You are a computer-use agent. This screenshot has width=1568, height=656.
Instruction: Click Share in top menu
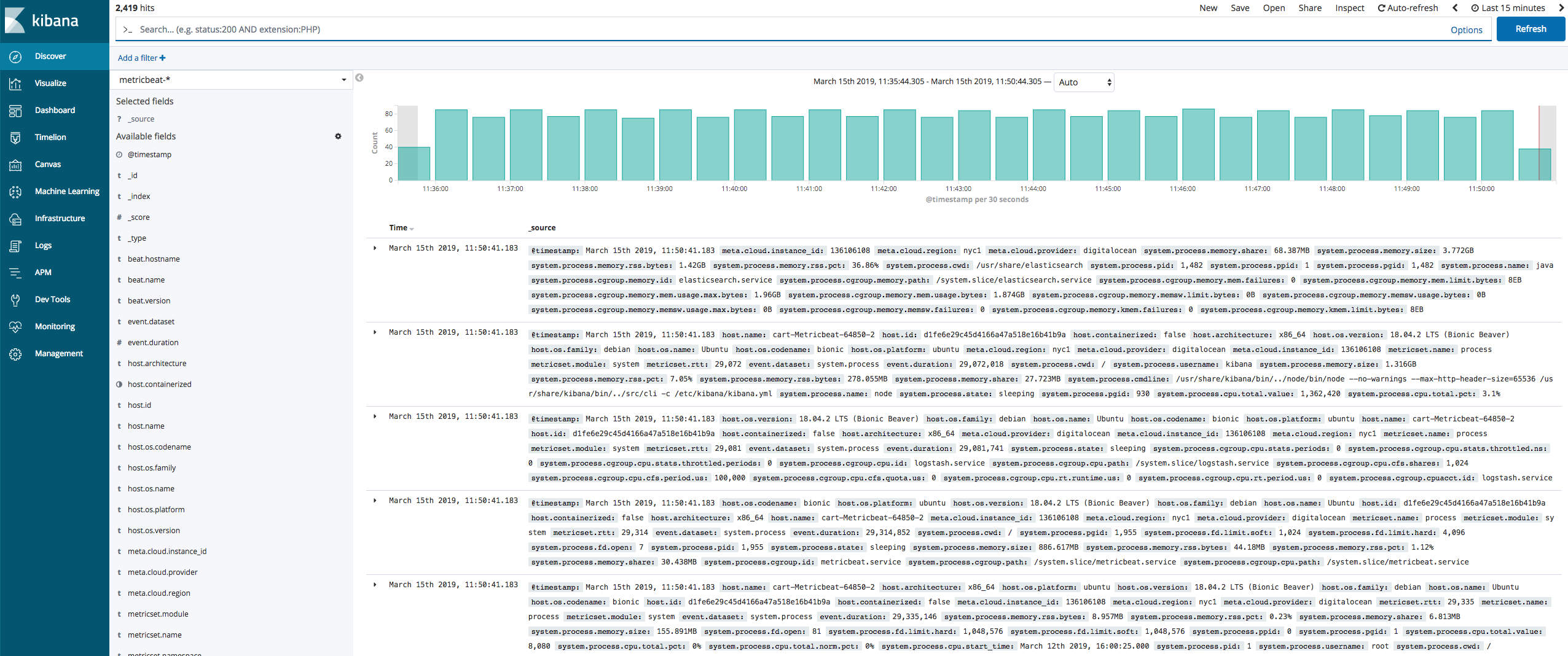coord(1310,8)
